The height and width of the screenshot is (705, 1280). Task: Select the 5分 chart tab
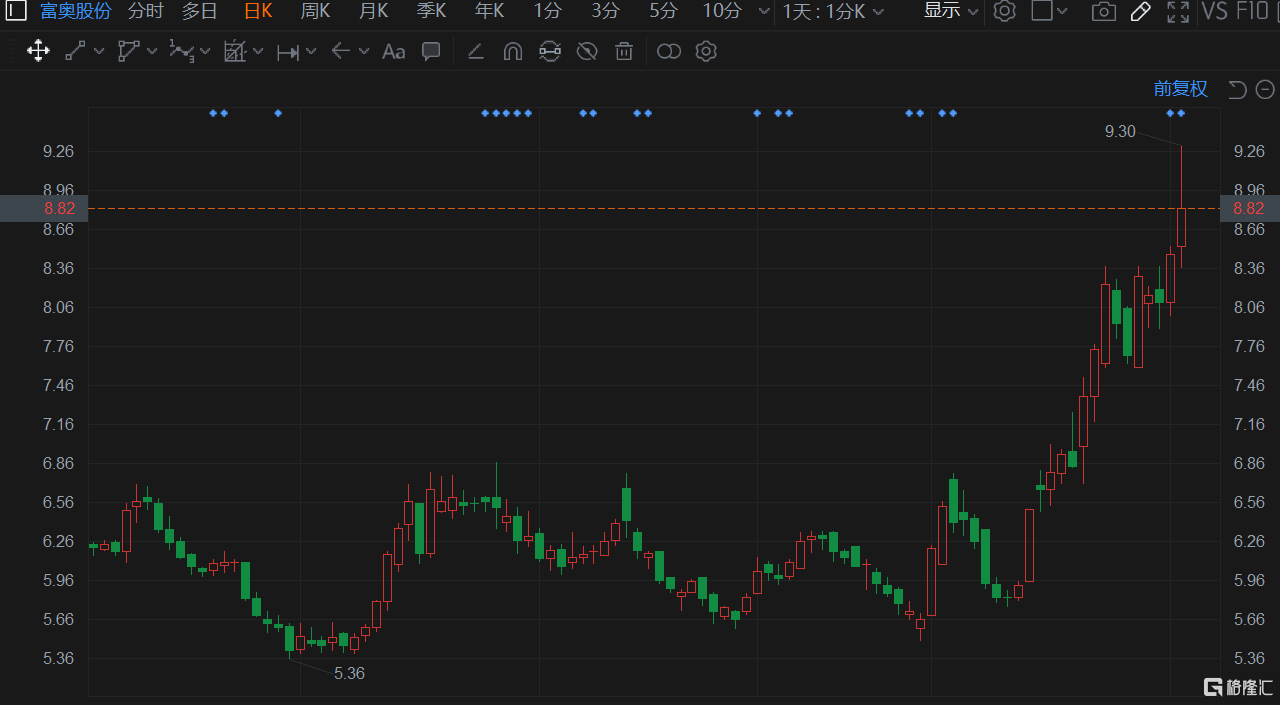663,11
